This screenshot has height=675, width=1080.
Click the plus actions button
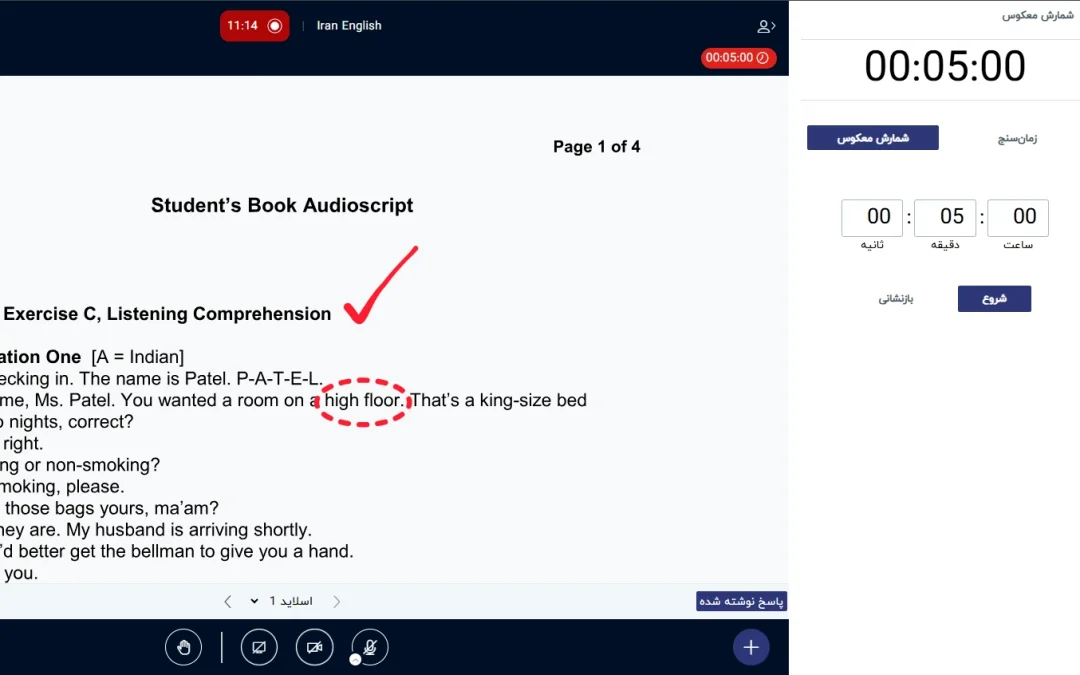750,647
